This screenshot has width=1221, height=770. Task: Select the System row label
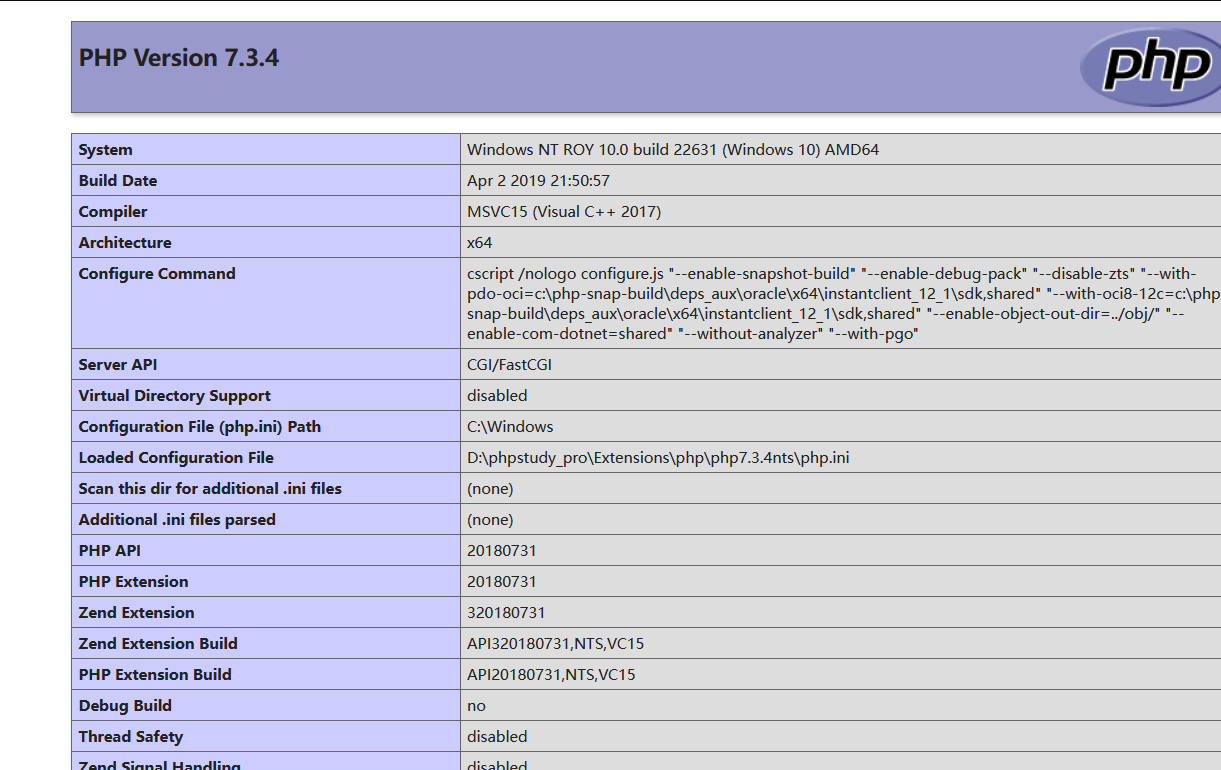click(x=107, y=149)
